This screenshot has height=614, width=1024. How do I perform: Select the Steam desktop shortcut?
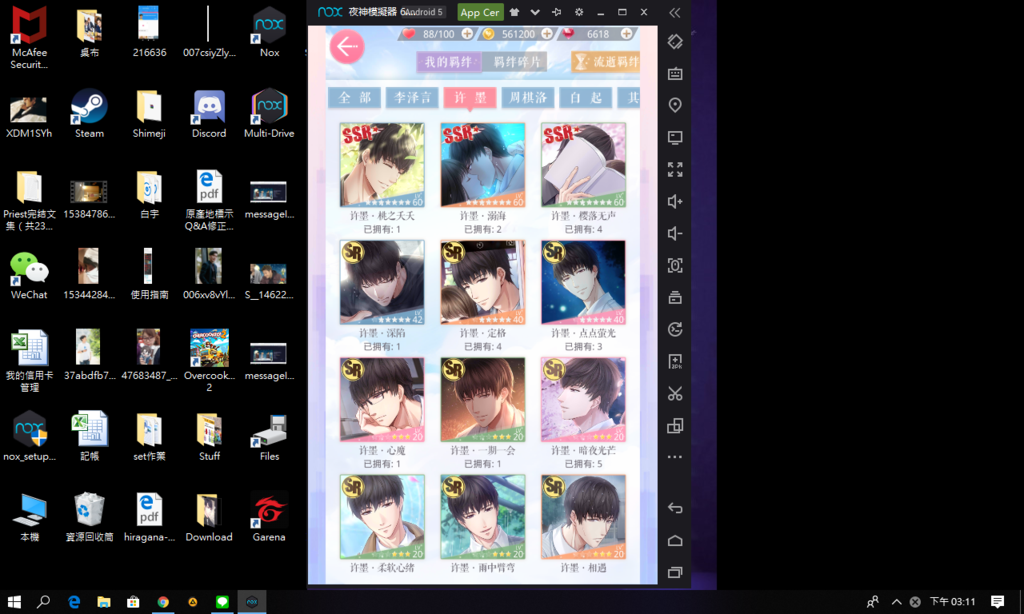point(89,114)
